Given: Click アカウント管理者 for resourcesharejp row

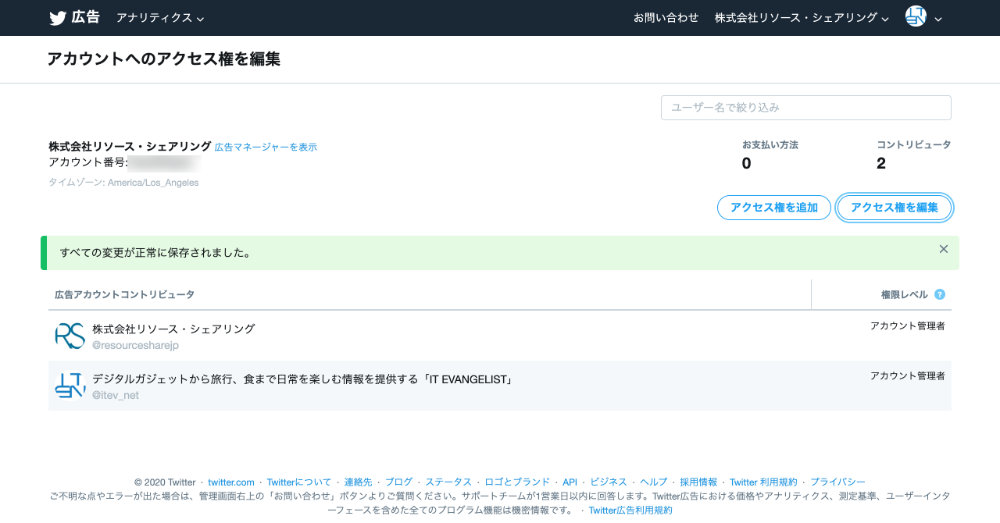Looking at the screenshot, I should (x=908, y=326).
